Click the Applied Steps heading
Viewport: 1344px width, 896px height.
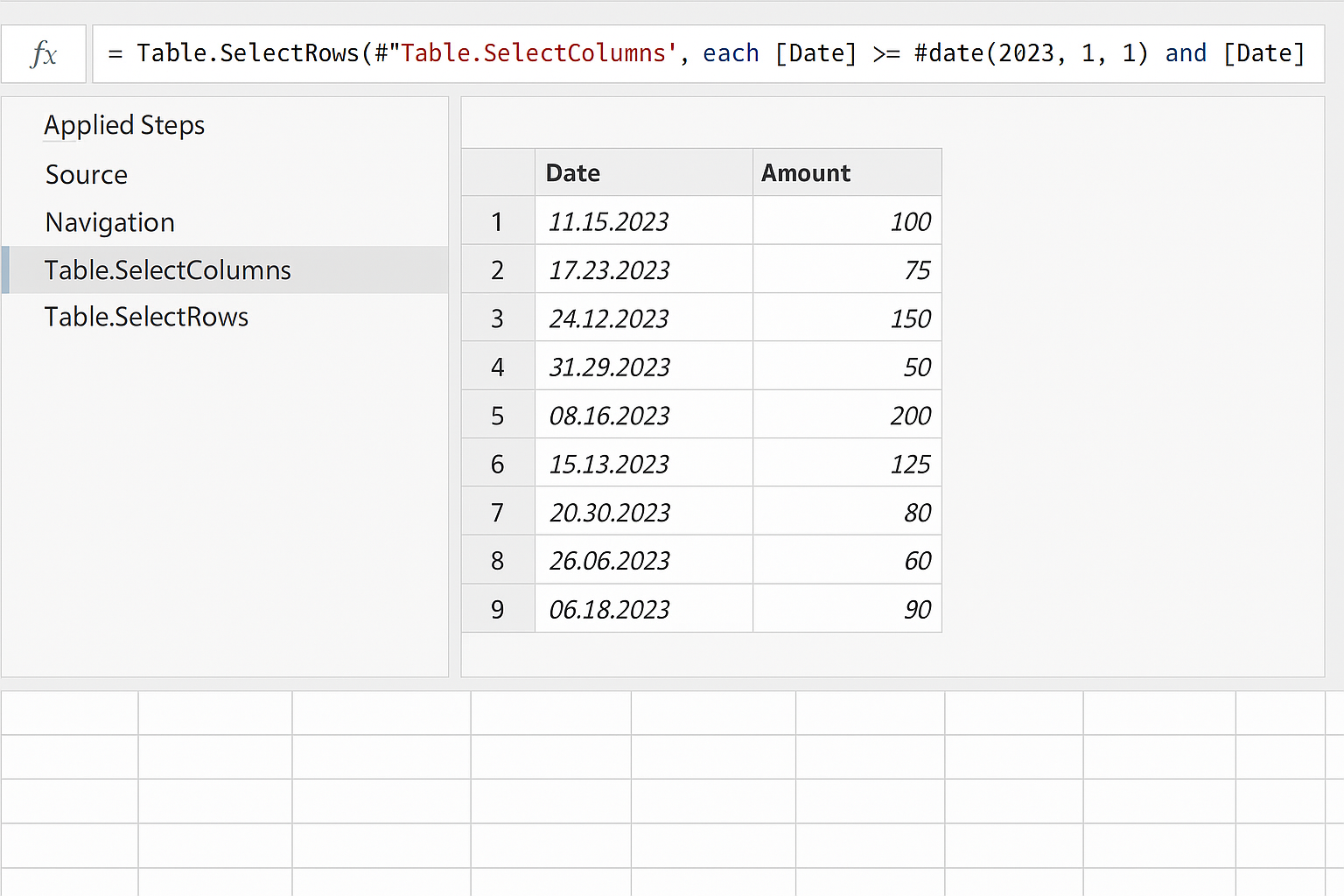124,125
